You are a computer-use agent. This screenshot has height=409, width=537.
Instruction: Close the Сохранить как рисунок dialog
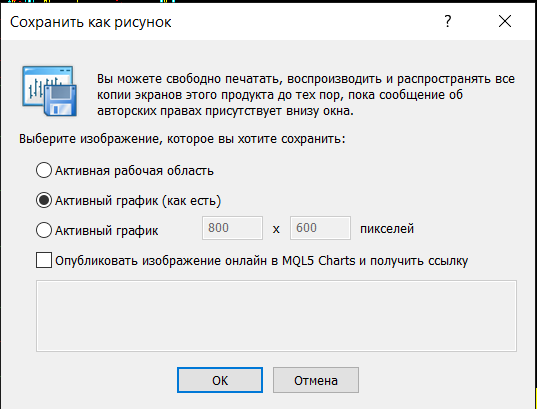pyautogui.click(x=505, y=21)
